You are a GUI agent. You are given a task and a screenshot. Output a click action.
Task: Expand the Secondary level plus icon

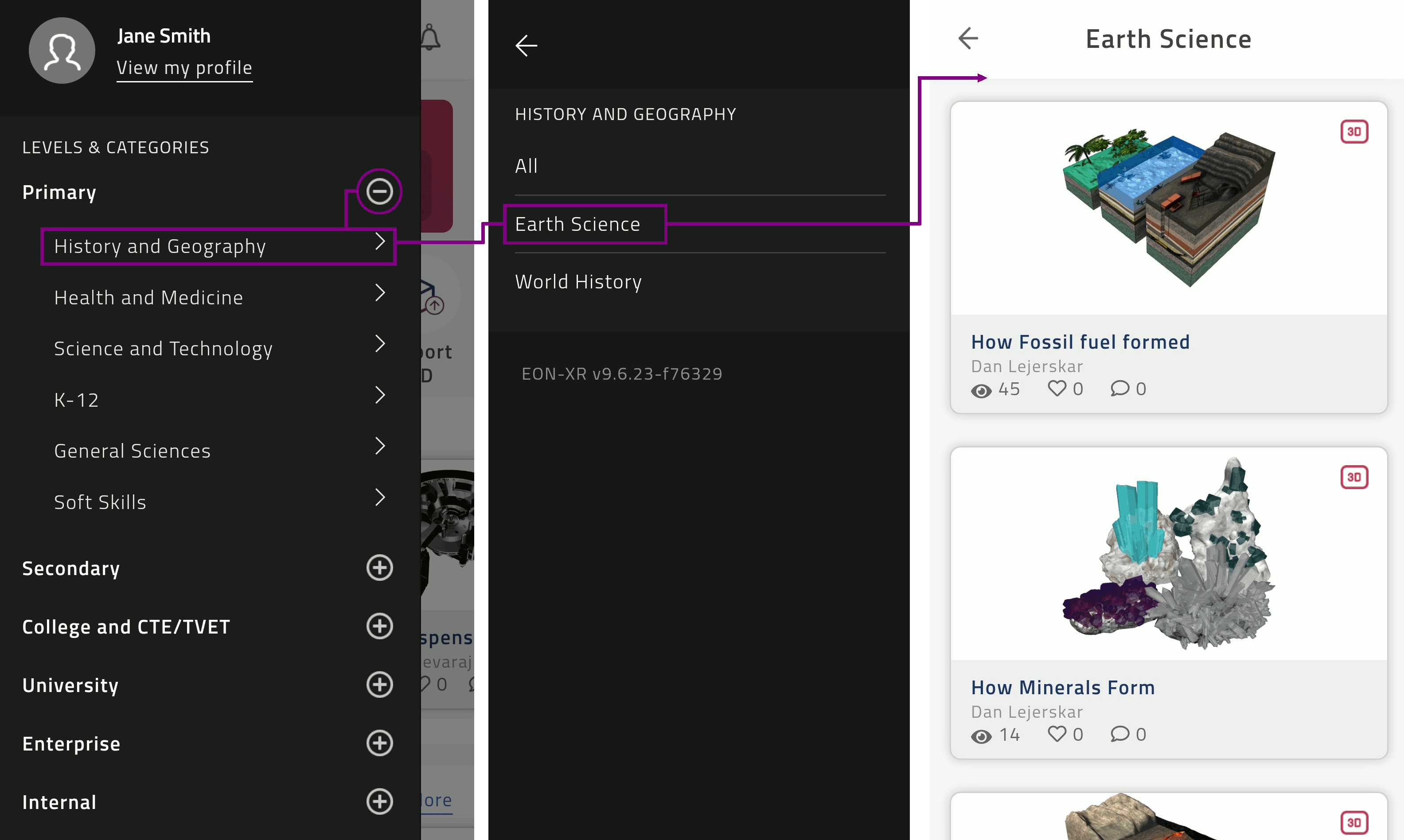pyautogui.click(x=379, y=568)
